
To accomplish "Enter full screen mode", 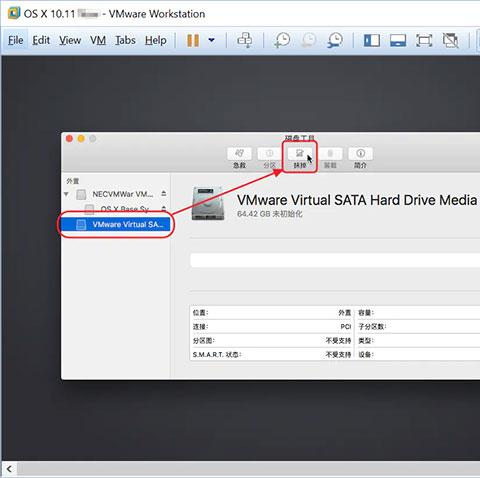I will [424, 40].
